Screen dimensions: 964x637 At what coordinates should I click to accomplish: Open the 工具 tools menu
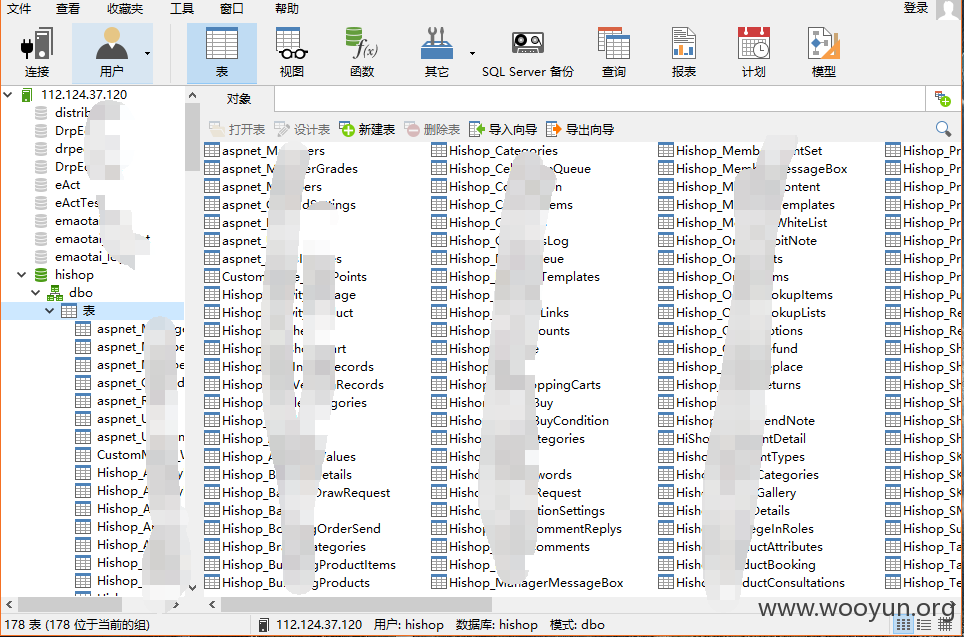(181, 9)
